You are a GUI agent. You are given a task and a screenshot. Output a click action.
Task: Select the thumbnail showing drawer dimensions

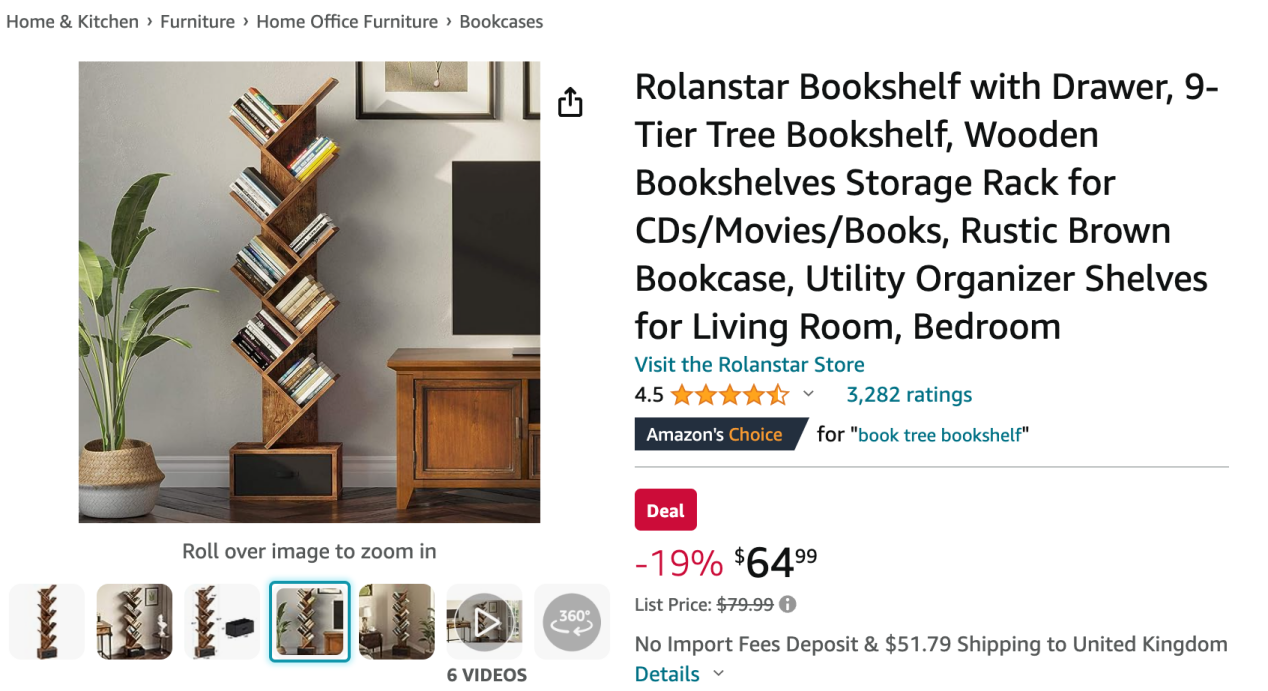(222, 621)
